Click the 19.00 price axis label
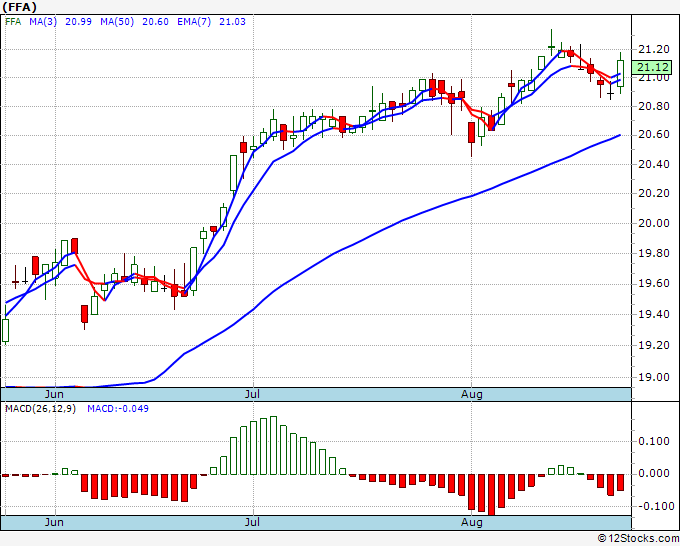Image resolution: width=680 pixels, height=546 pixels. pos(654,377)
